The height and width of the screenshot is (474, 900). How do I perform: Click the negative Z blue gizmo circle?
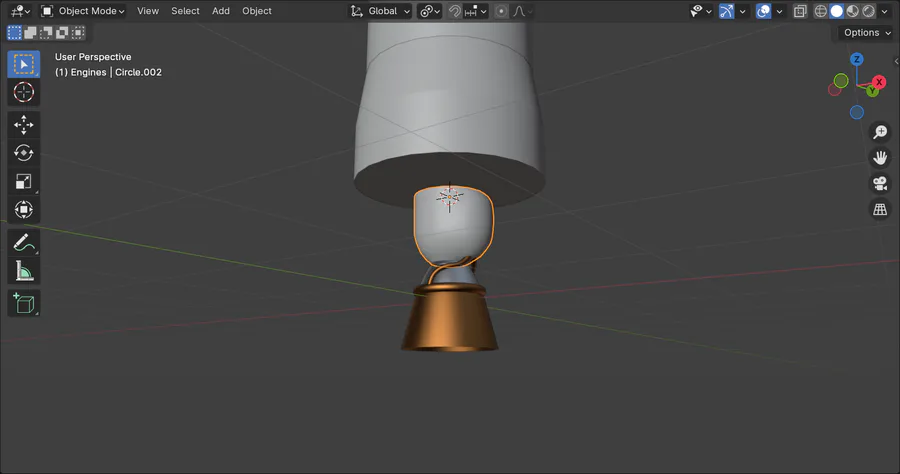(x=857, y=112)
